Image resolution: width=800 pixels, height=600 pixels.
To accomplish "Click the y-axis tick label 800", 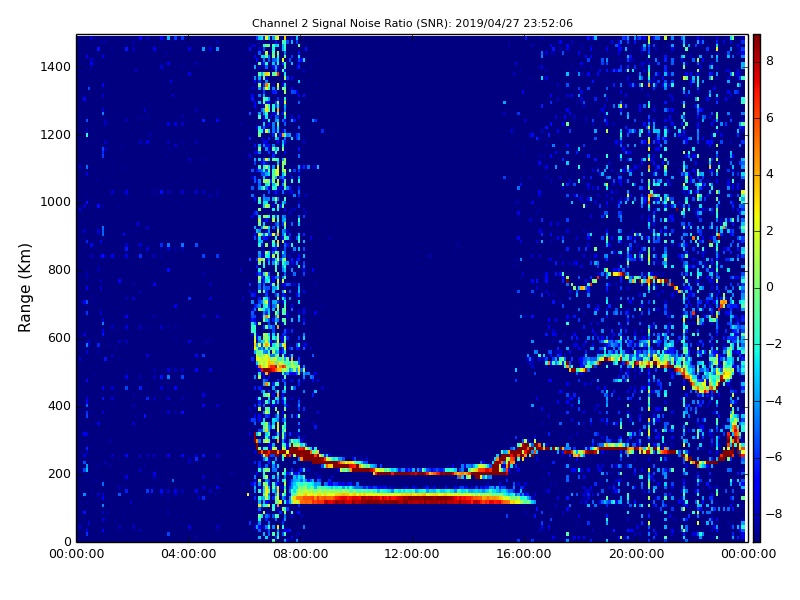I will pyautogui.click(x=59, y=270).
